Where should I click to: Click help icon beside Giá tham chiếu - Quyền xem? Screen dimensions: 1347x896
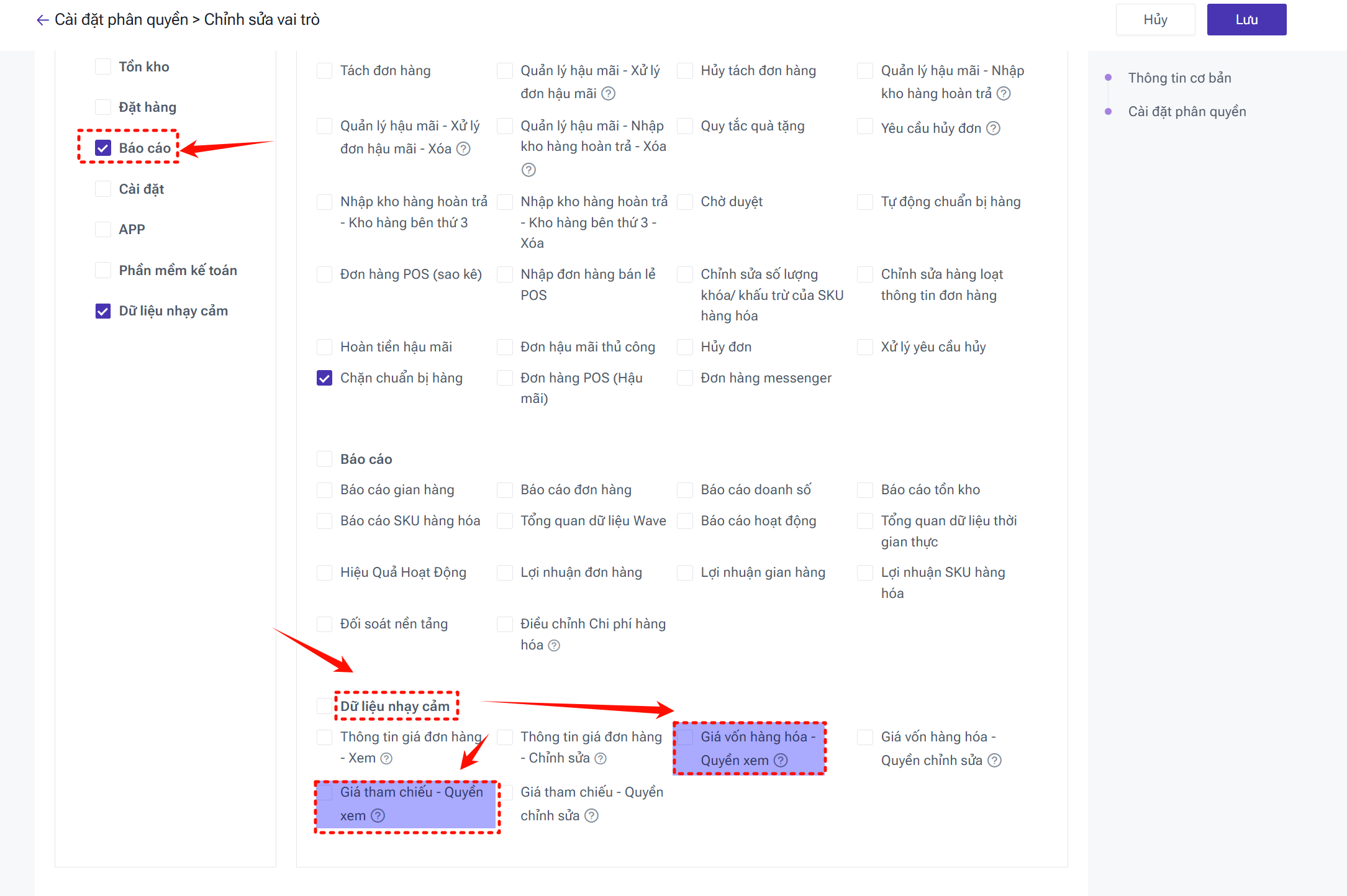point(378,816)
